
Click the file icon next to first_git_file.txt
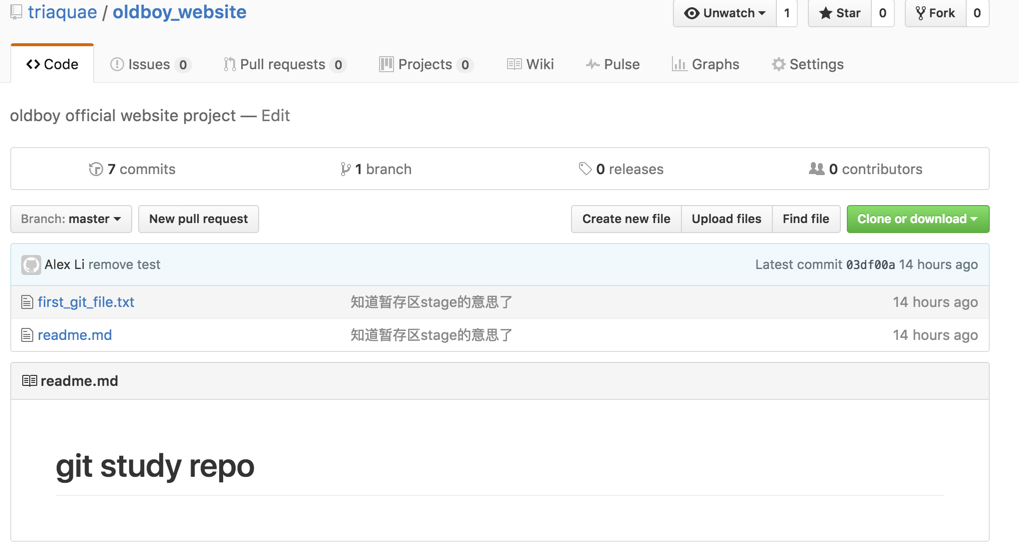(x=27, y=302)
